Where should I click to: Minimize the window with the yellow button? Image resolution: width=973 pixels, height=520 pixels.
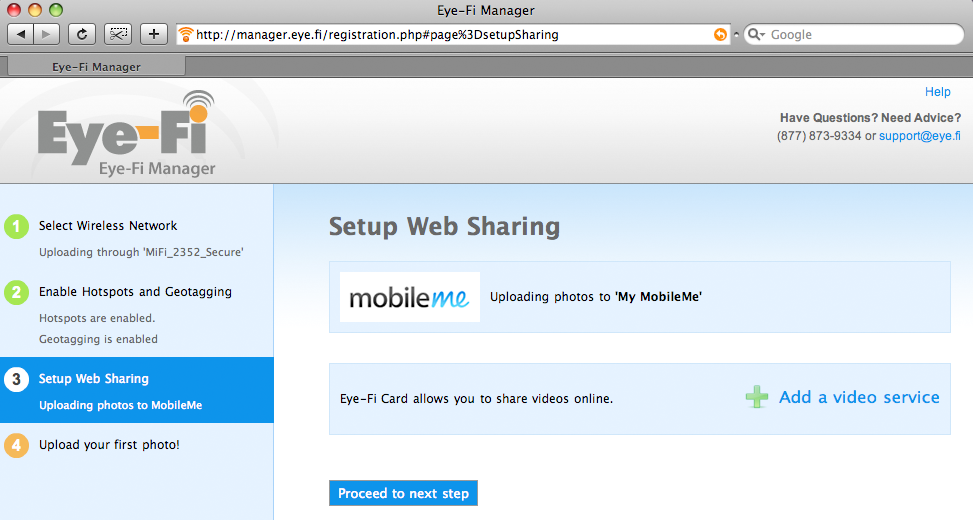(x=35, y=10)
